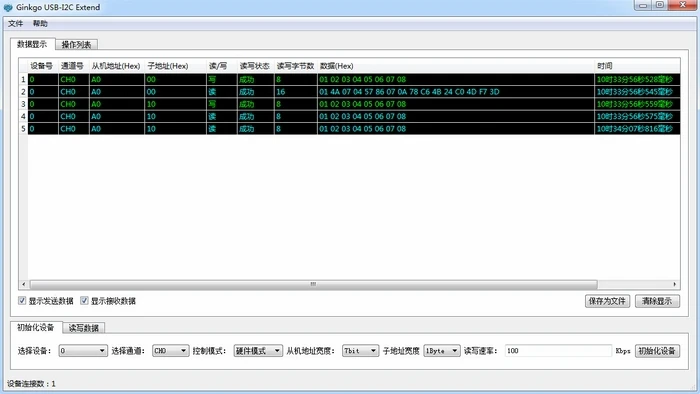Image resolution: width=700 pixels, height=394 pixels.
Task: Click the horizontal scrollbar right arrow
Action: [x=675, y=284]
